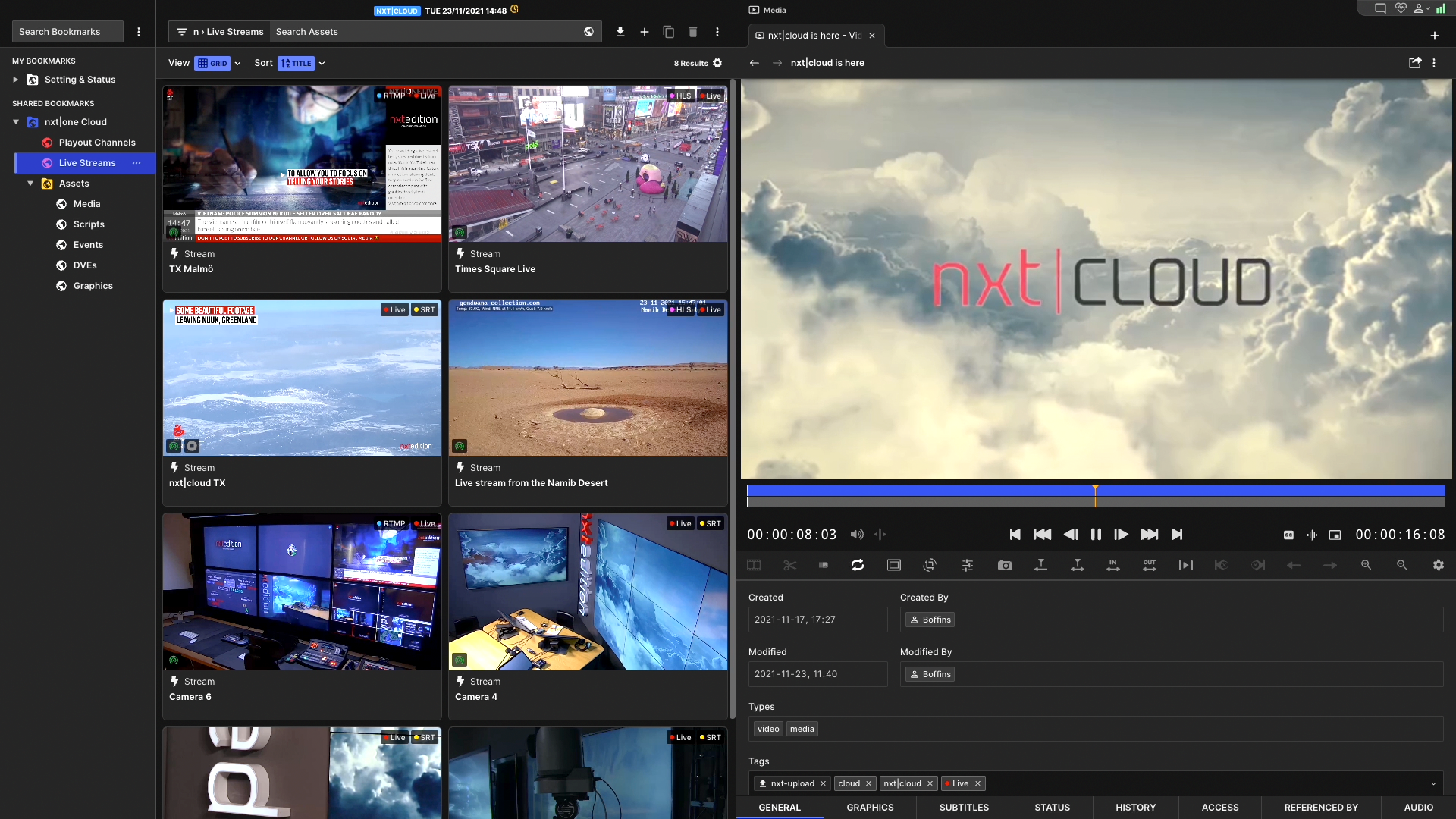Zoom out on the timeline
Screen dimensions: 1456x819
(x=1401, y=565)
